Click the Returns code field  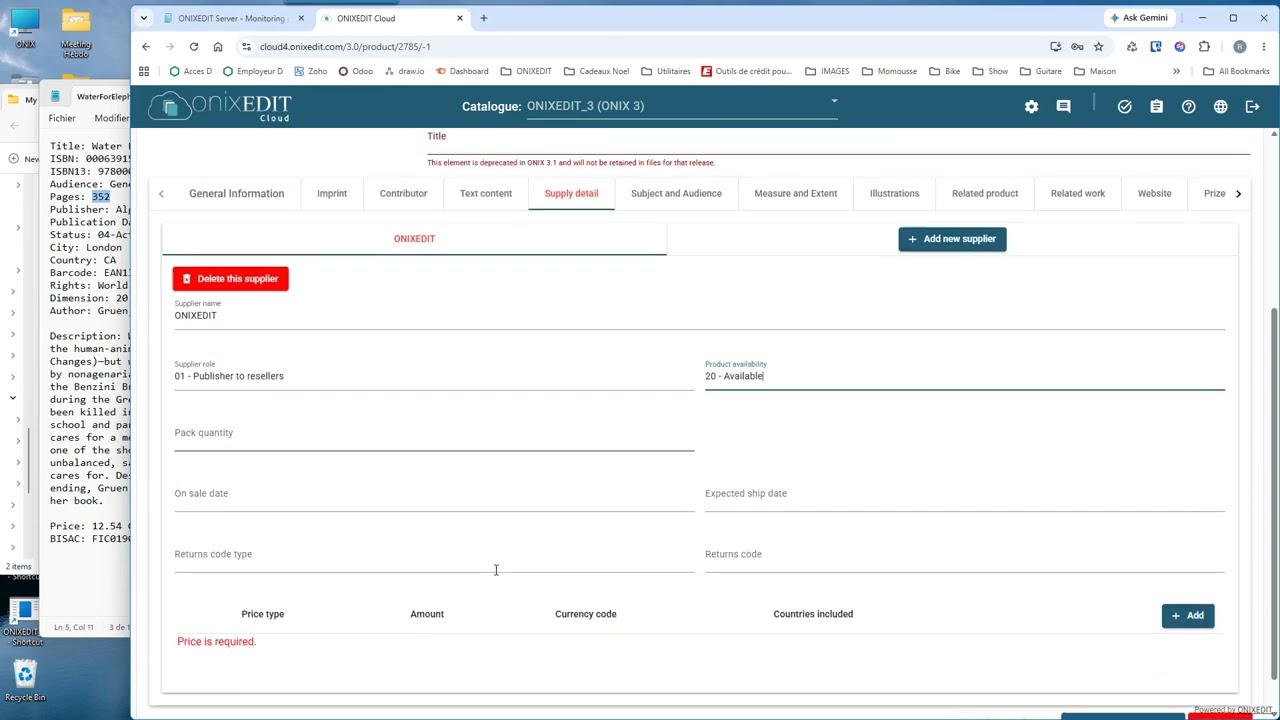pyautogui.click(x=965, y=556)
